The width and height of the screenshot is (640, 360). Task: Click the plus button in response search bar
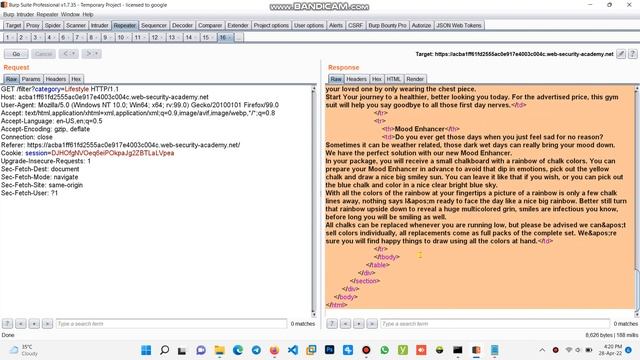coord(359,324)
